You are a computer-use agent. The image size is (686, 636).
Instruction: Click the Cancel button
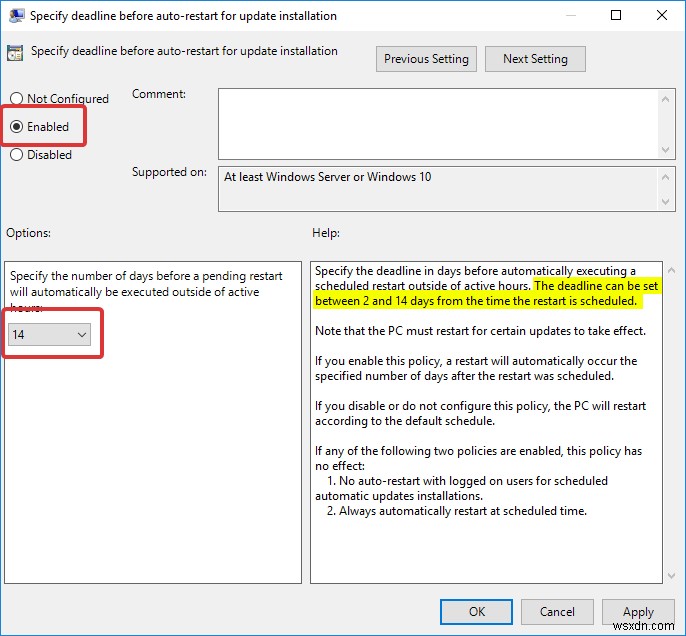(x=557, y=612)
